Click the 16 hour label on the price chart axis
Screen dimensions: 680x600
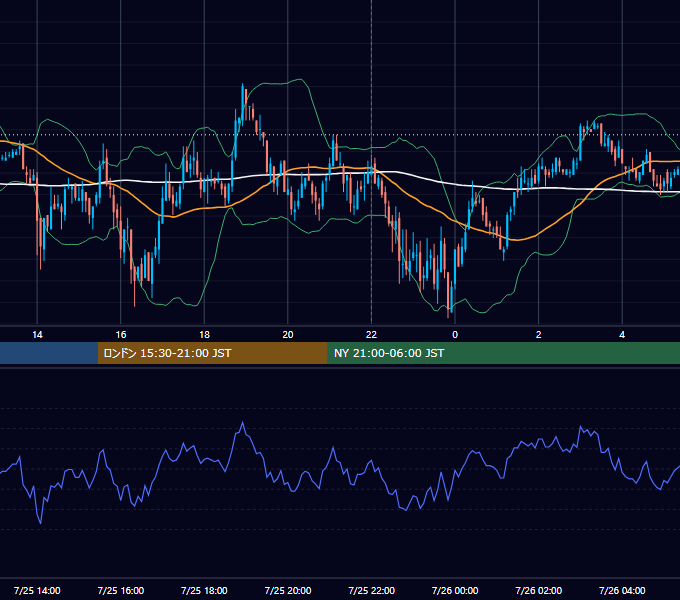pyautogui.click(x=121, y=335)
